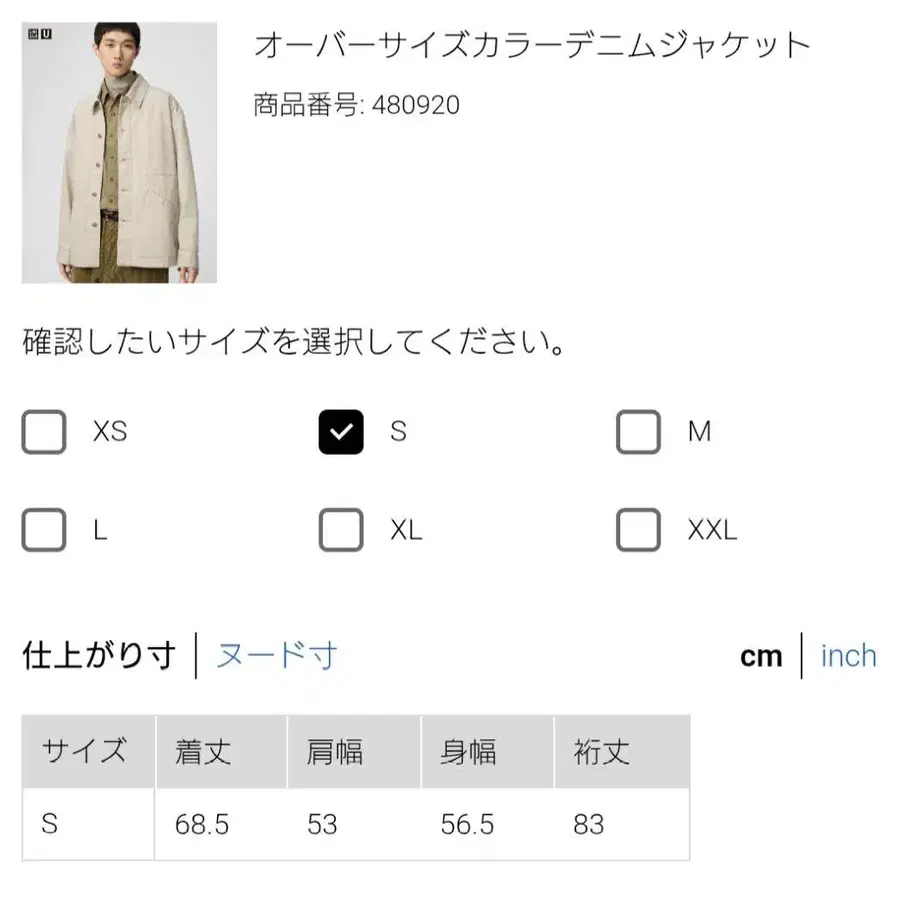Switch units to inch
The width and height of the screenshot is (900, 900).
847,655
